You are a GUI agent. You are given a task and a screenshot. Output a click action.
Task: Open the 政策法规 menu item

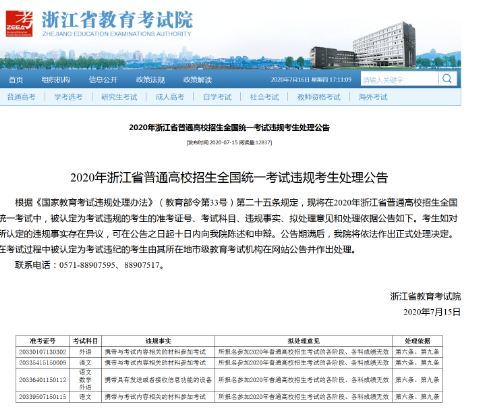pyautogui.click(x=150, y=80)
